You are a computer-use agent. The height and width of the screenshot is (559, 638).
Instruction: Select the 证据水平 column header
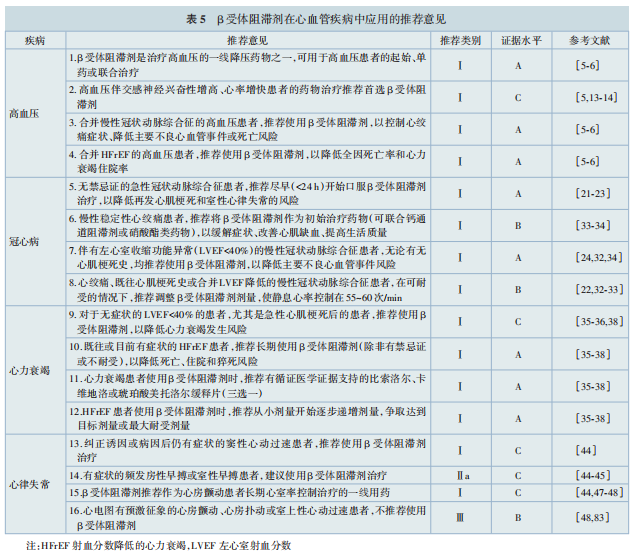521,41
